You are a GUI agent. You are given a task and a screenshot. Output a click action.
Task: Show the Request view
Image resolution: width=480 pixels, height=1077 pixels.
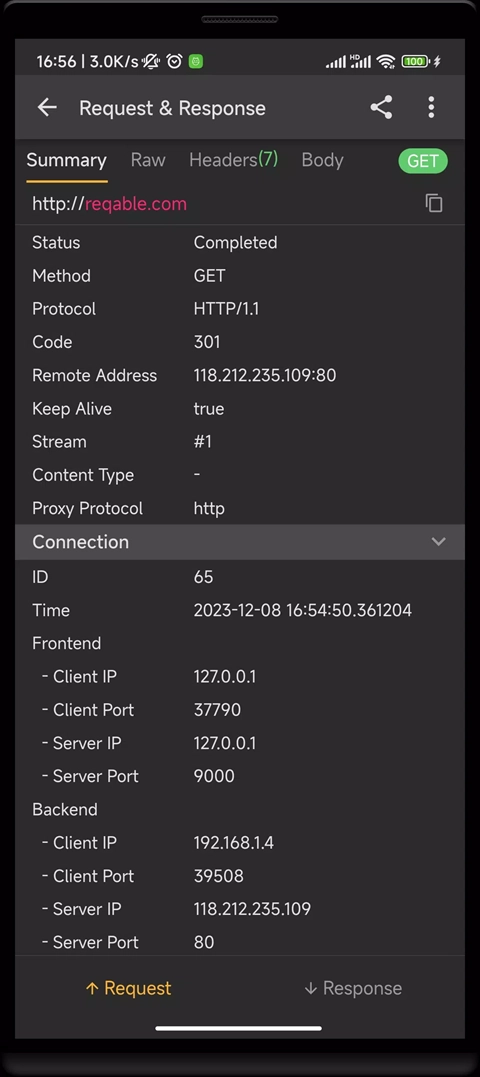(128, 988)
